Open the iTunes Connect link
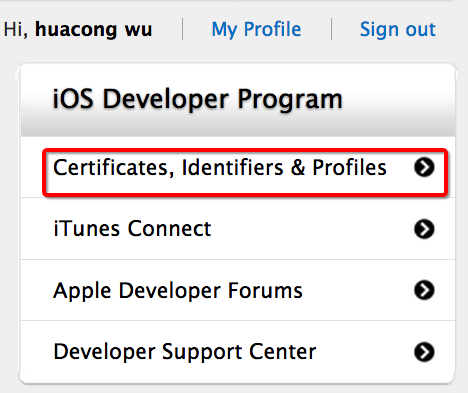Image resolution: width=468 pixels, height=393 pixels. tap(132, 229)
